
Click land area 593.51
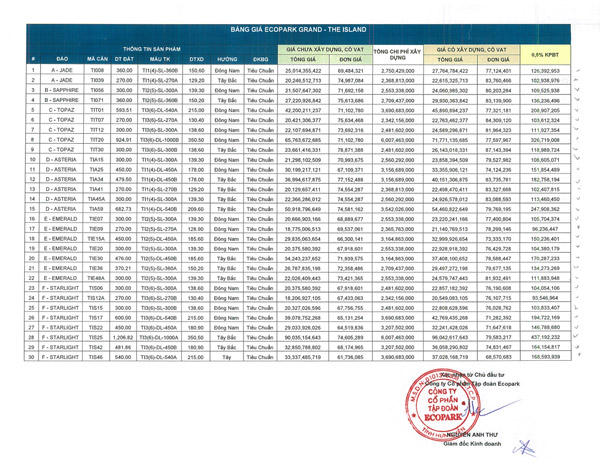coord(124,110)
